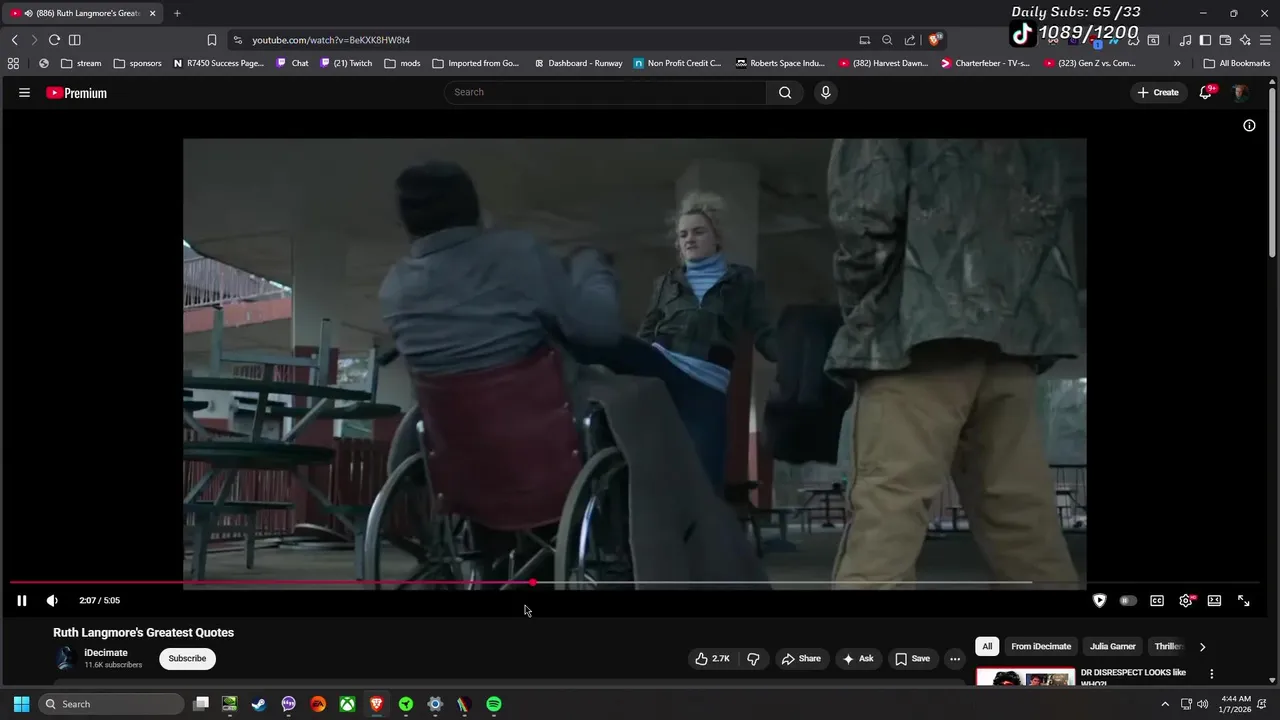
Task: Open the YouTube guide hamburger menu
Action: pyautogui.click(x=24, y=93)
